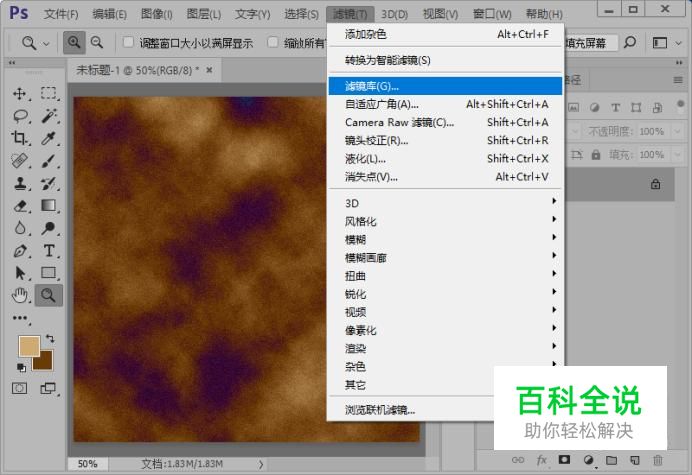Open the 图层(L) menu
692x475 pixels.
click(x=203, y=14)
